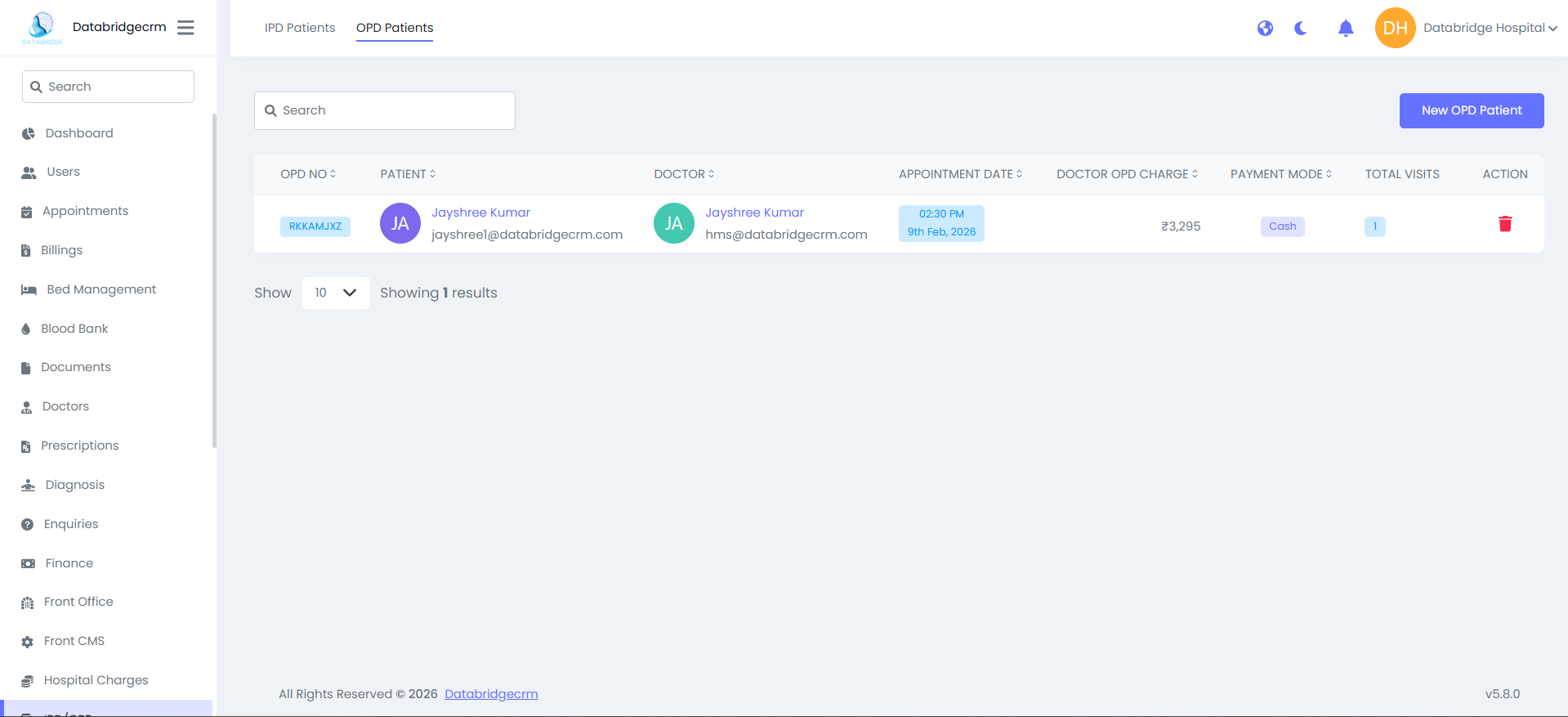Viewport: 1568px width, 717px height.
Task: Open Front Office in the sidebar
Action: [78, 602]
